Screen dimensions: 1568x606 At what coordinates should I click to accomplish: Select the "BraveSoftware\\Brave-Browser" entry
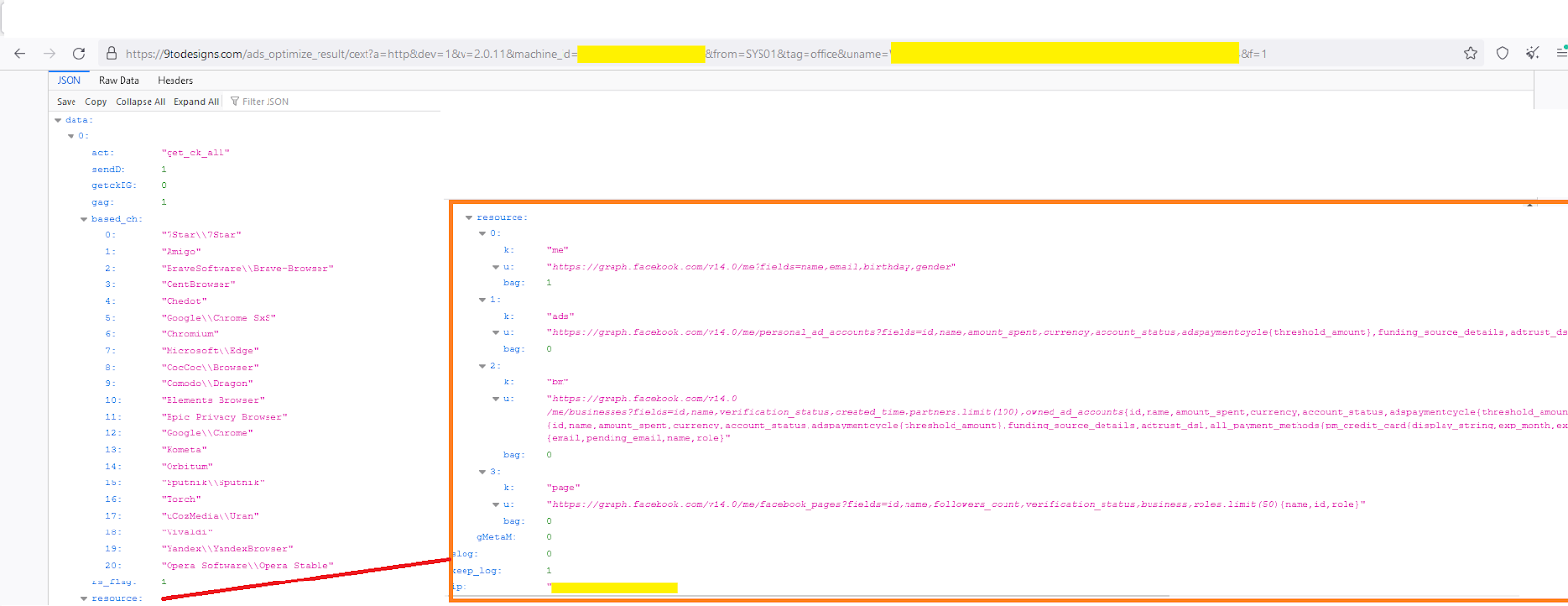[248, 268]
